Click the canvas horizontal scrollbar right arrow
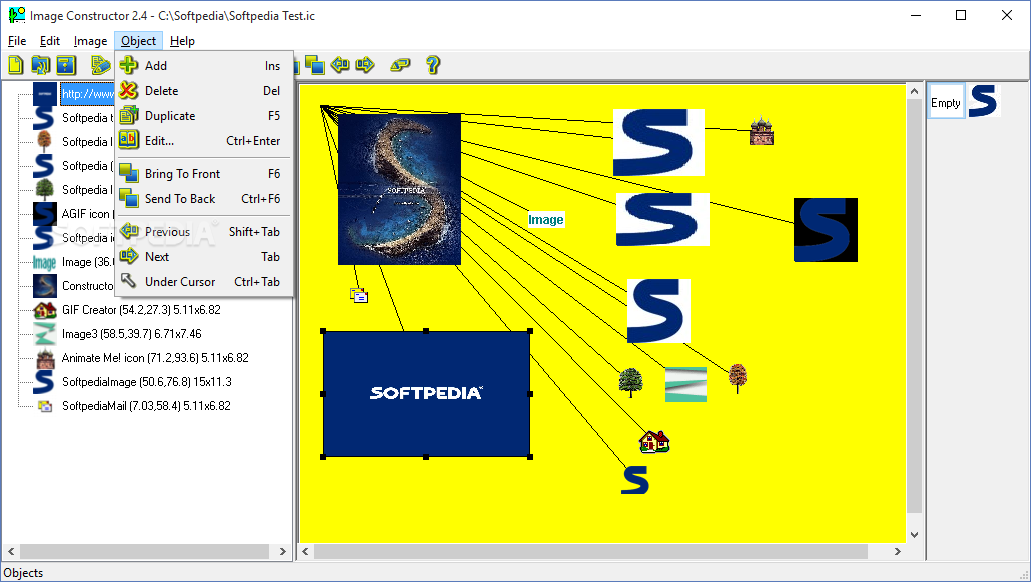Image resolution: width=1031 pixels, height=582 pixels. pos(898,551)
